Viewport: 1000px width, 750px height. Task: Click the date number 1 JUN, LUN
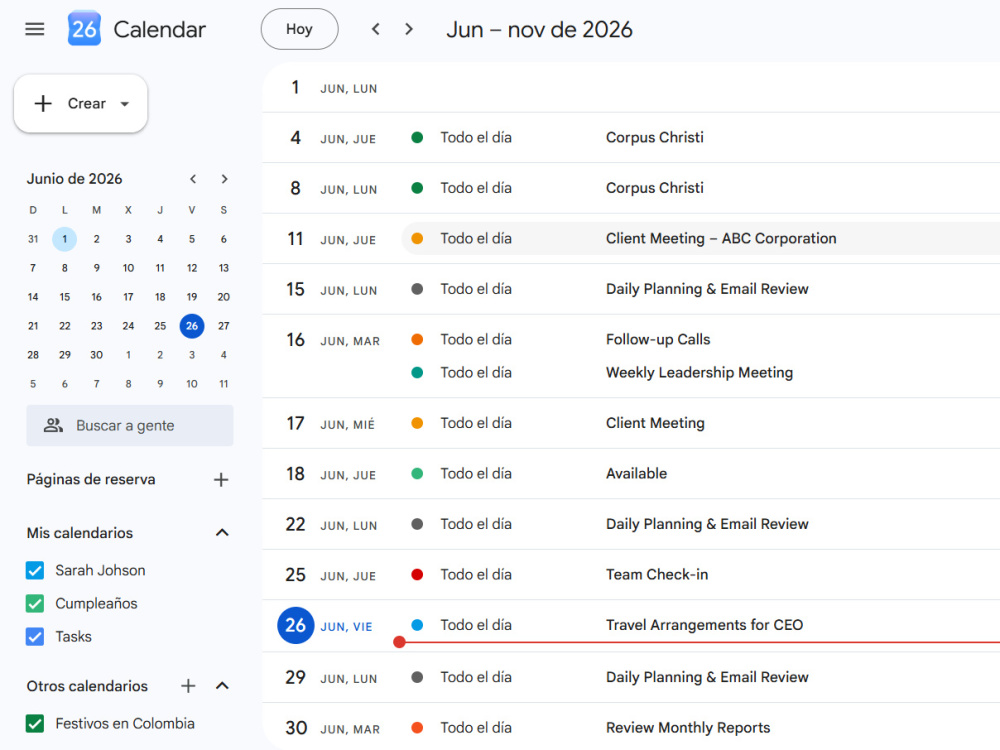point(295,87)
